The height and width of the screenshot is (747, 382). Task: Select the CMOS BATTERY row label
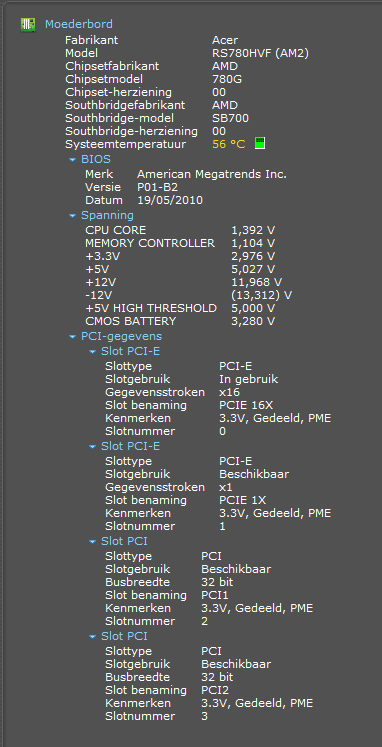pyautogui.click(x=131, y=321)
